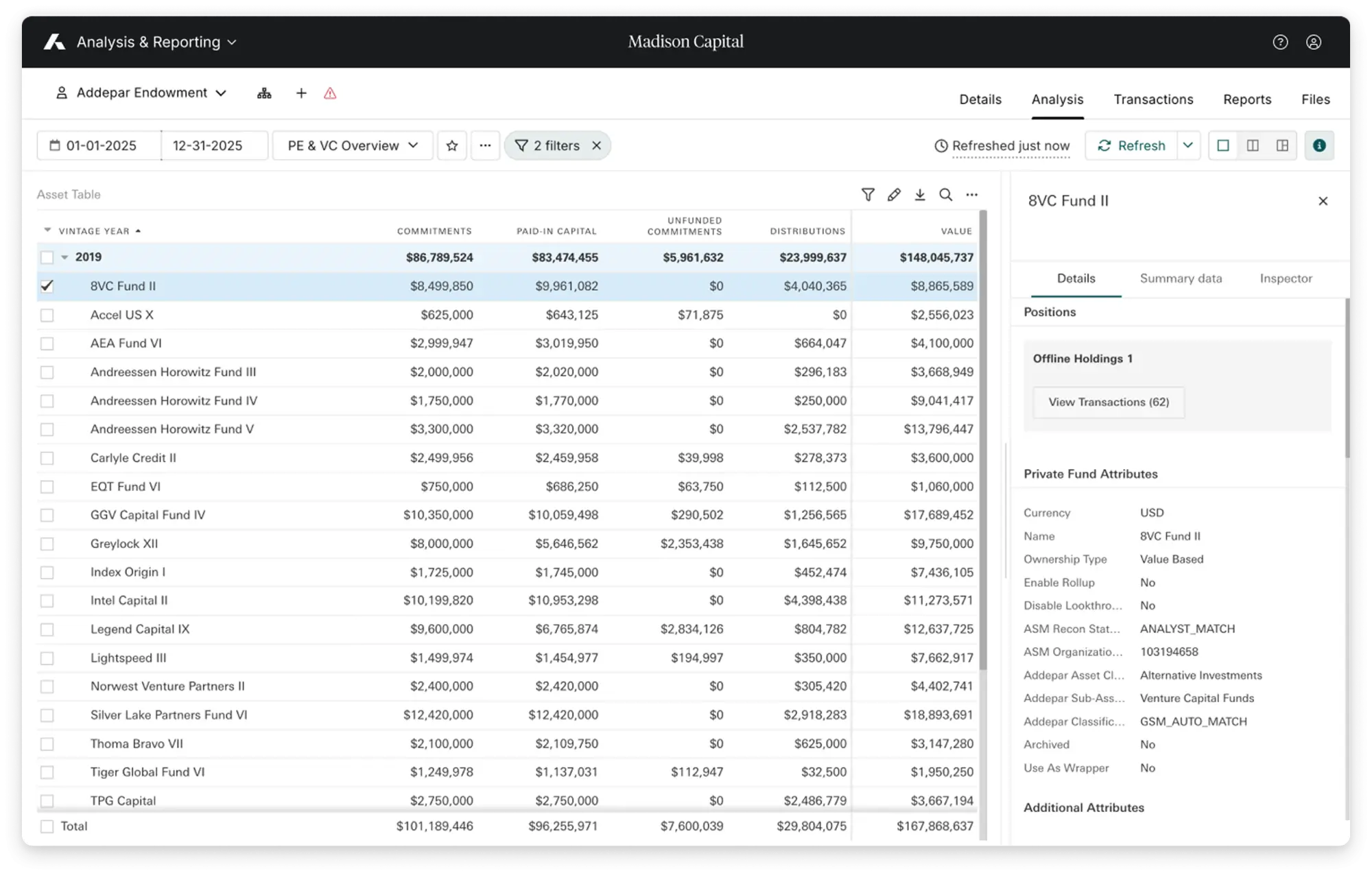Click the Paid-In Capital column header
Image resolution: width=1372 pixels, height=875 pixels.
coord(556,231)
